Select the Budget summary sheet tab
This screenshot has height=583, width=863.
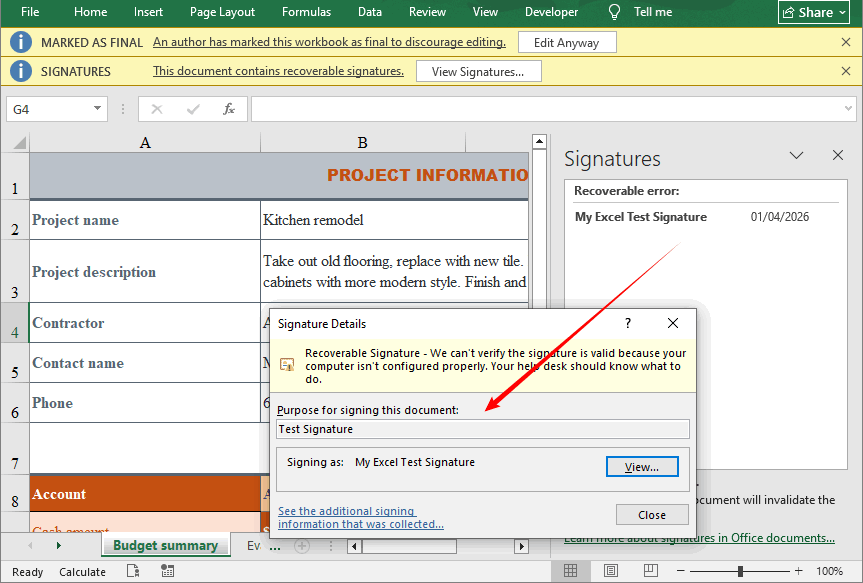pyautogui.click(x=165, y=545)
